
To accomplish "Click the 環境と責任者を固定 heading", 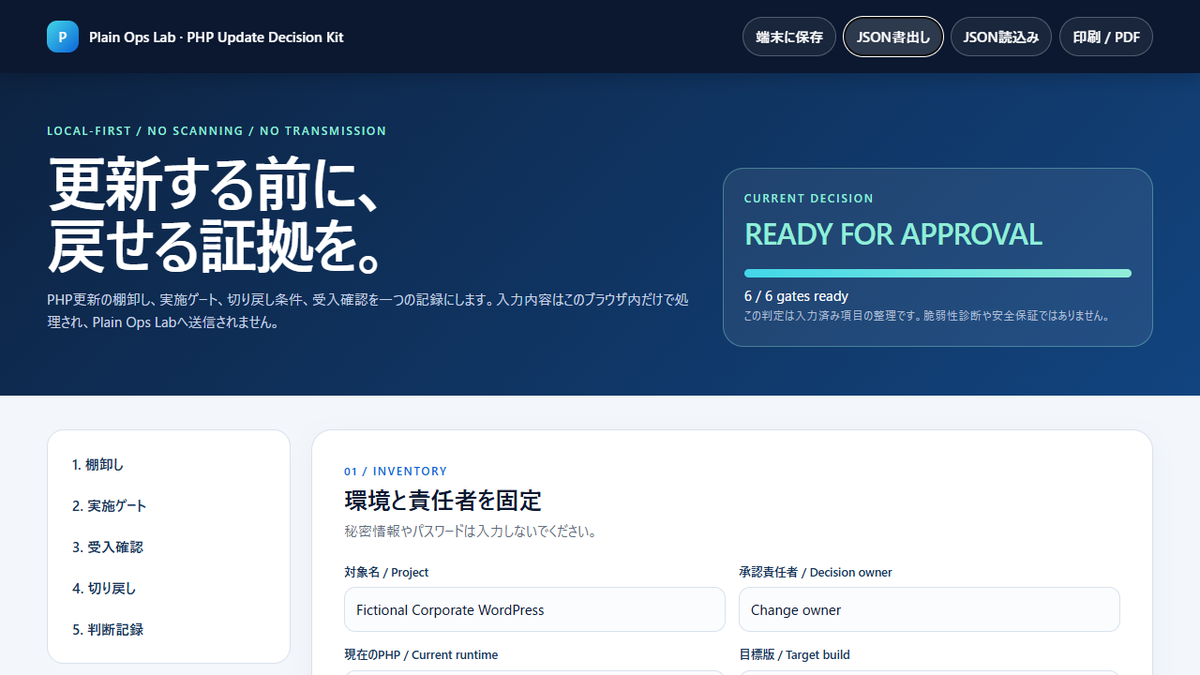I will coord(443,500).
